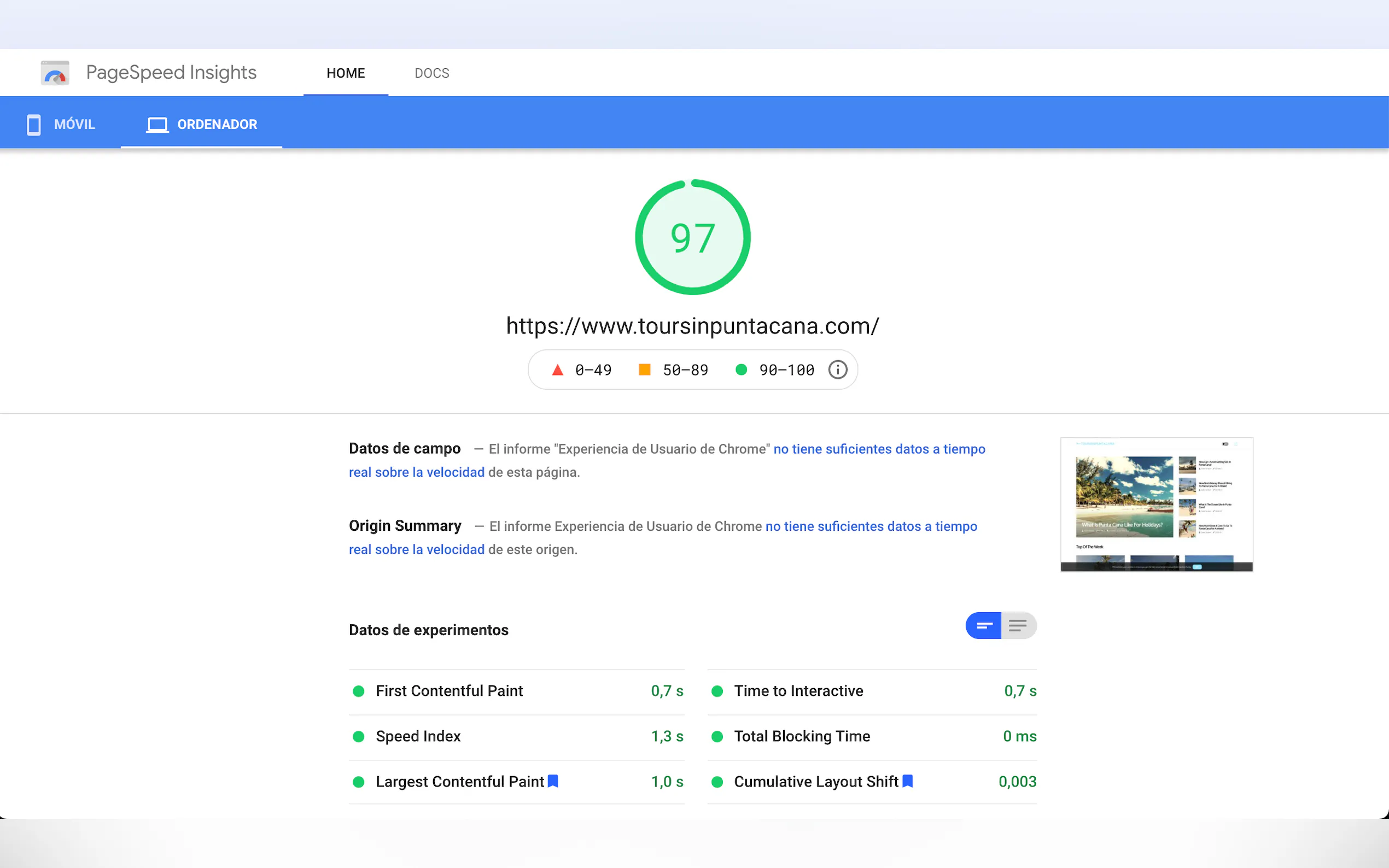Click the bookmark icon next to Largest Contentful Paint
This screenshot has width=1389, height=868.
click(x=553, y=781)
